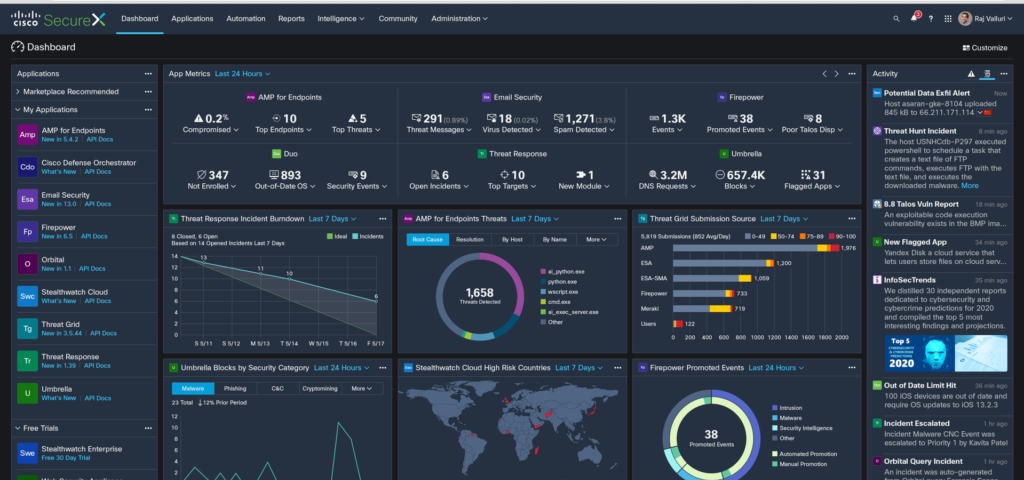Click More link in Threat Hunt Incident
Viewport: 1024px width, 480px height.
coord(970,185)
